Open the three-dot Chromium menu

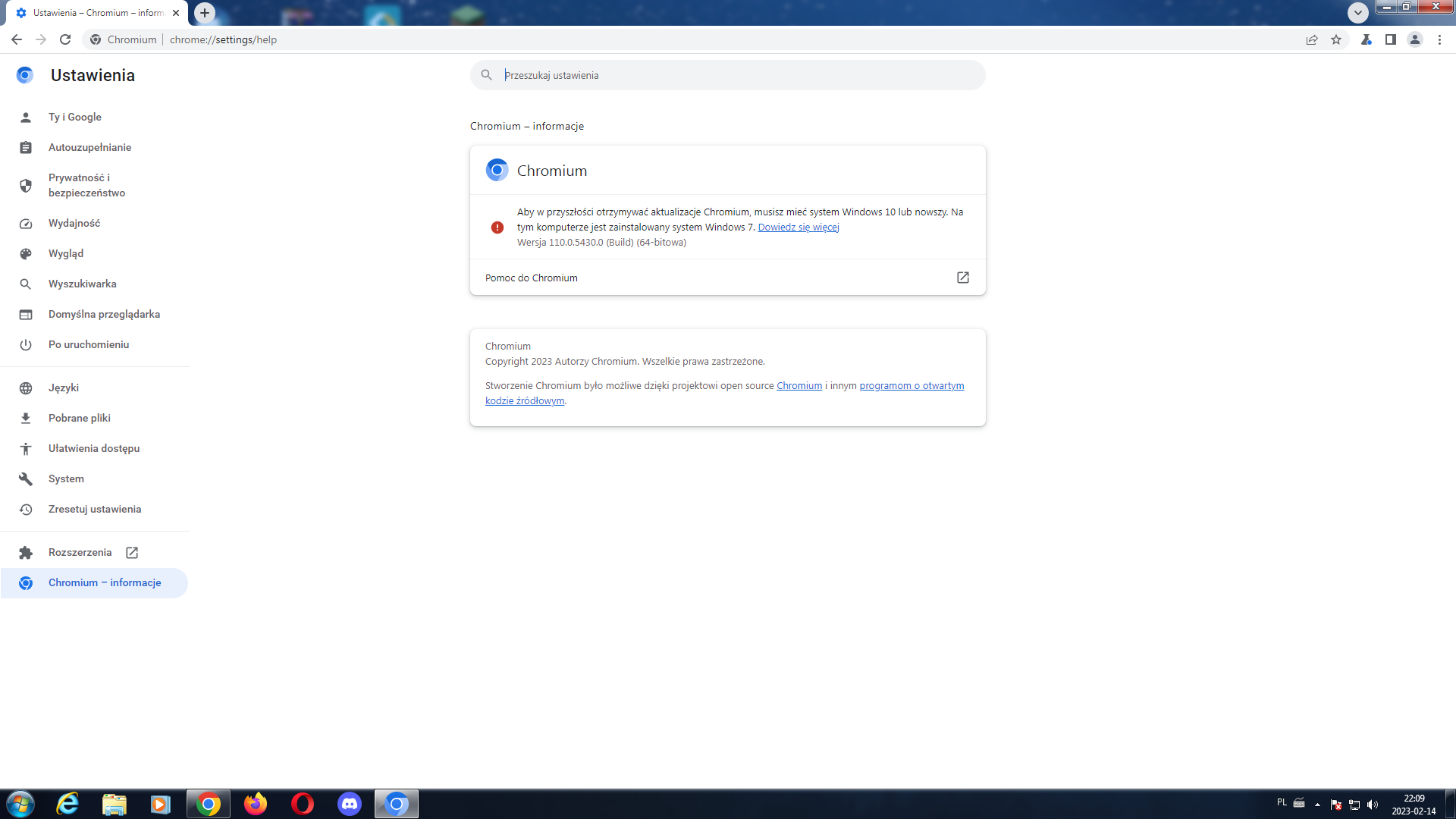tap(1439, 39)
